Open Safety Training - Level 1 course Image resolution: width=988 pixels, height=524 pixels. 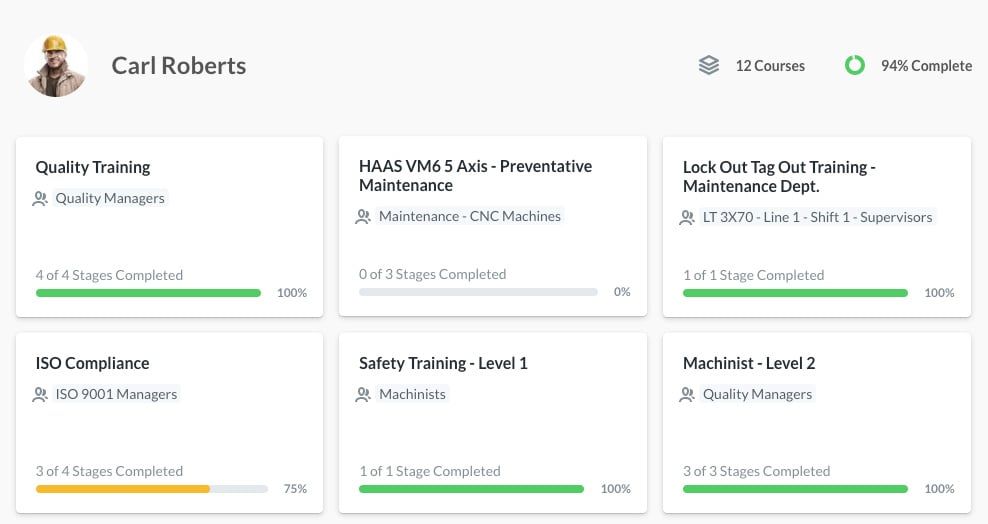[x=443, y=363]
